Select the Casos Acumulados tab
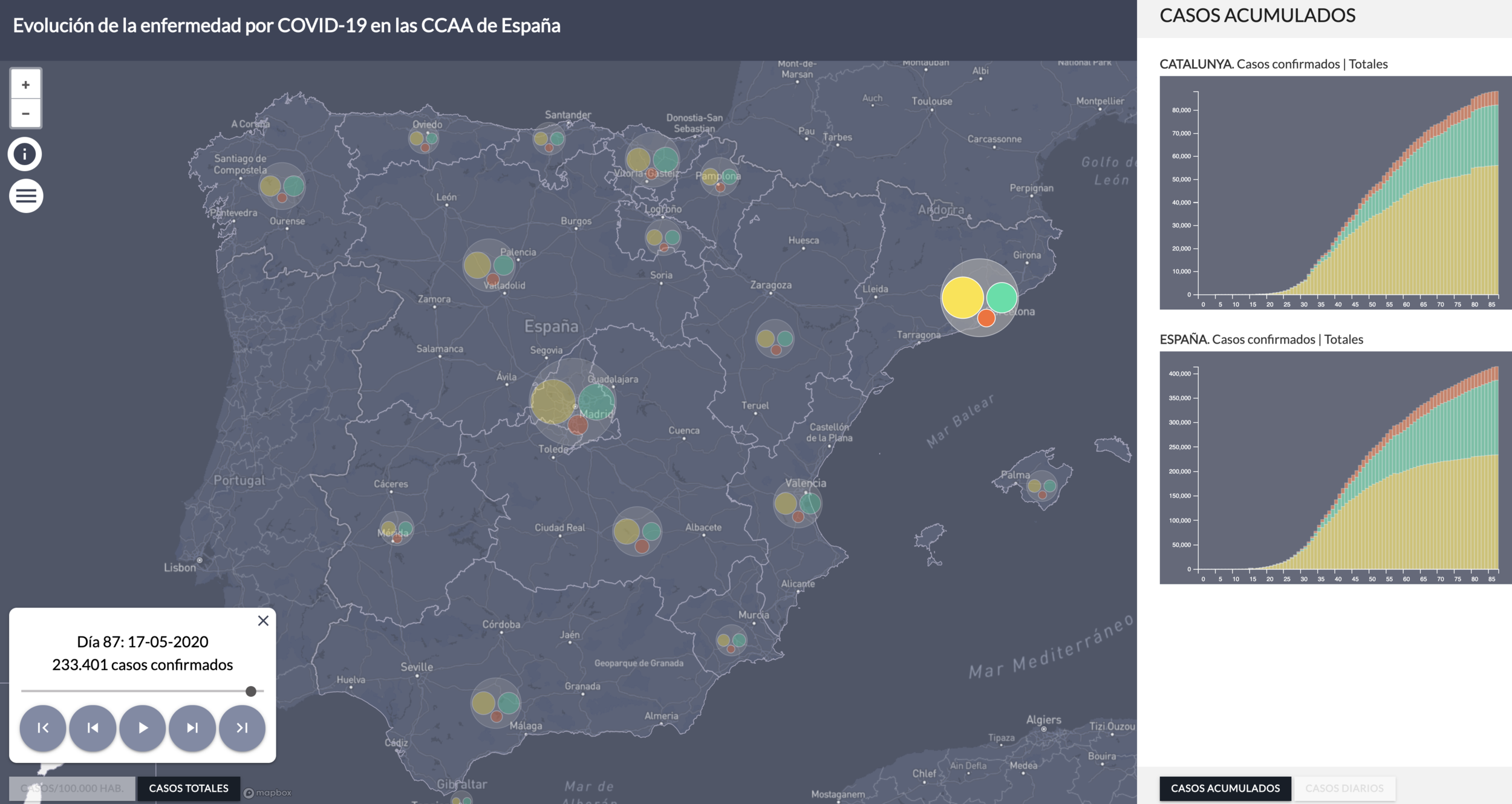 [x=1225, y=788]
